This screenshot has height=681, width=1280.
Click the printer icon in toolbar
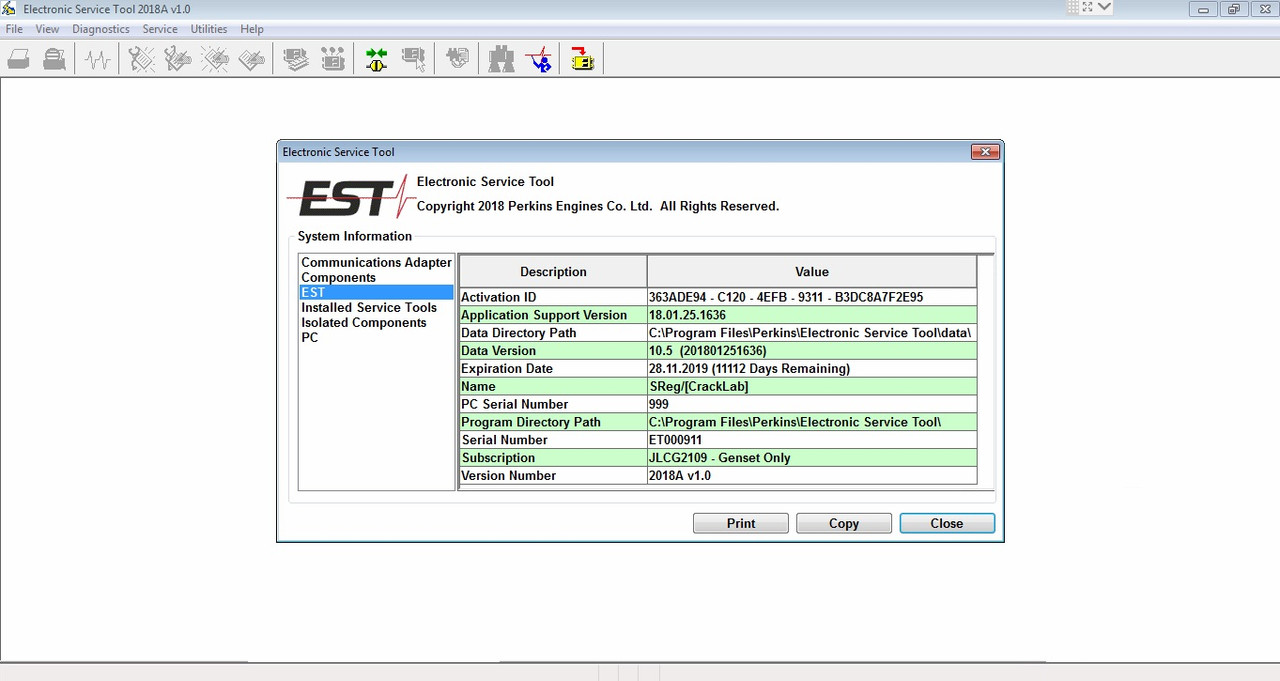click(x=18, y=60)
